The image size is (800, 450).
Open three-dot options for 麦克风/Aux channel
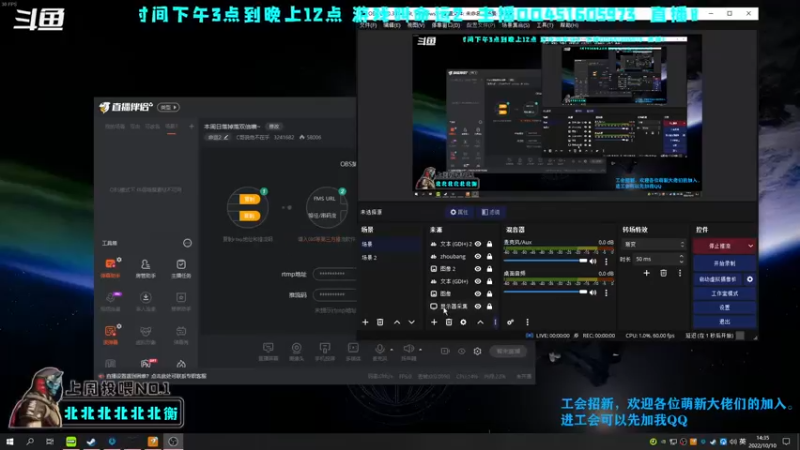coord(606,261)
